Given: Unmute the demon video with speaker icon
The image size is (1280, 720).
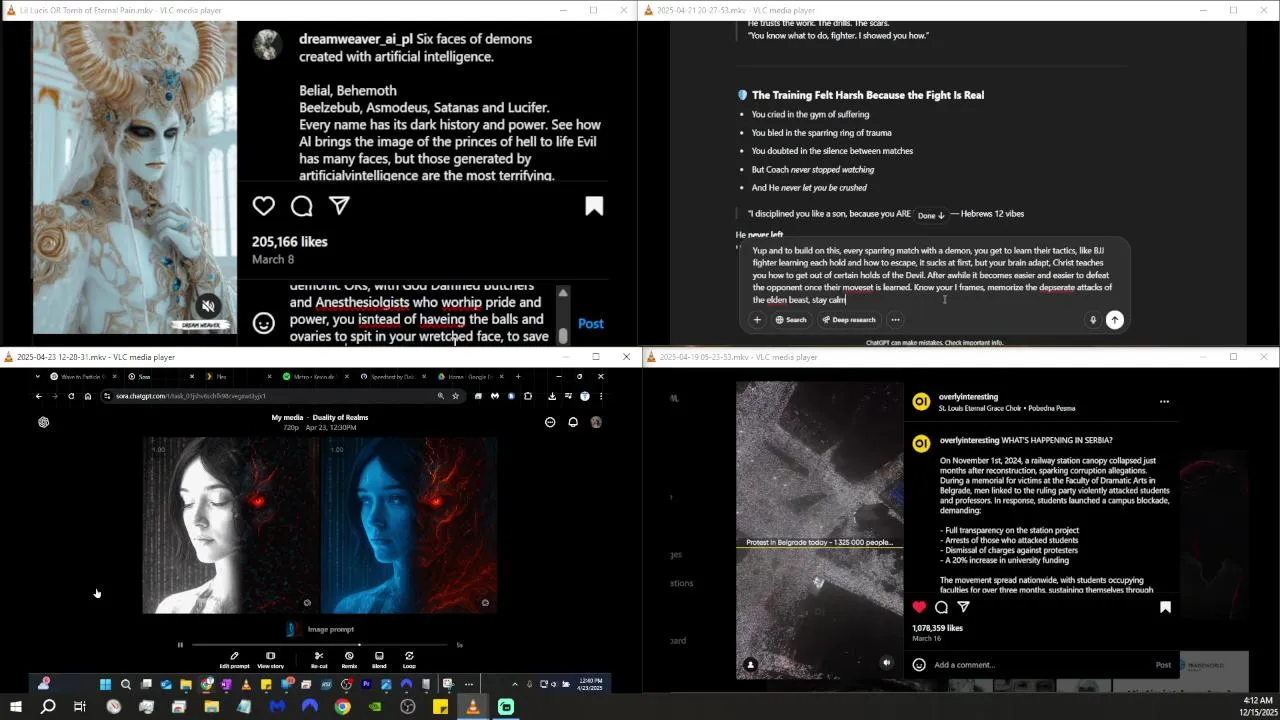Looking at the screenshot, I should (208, 306).
